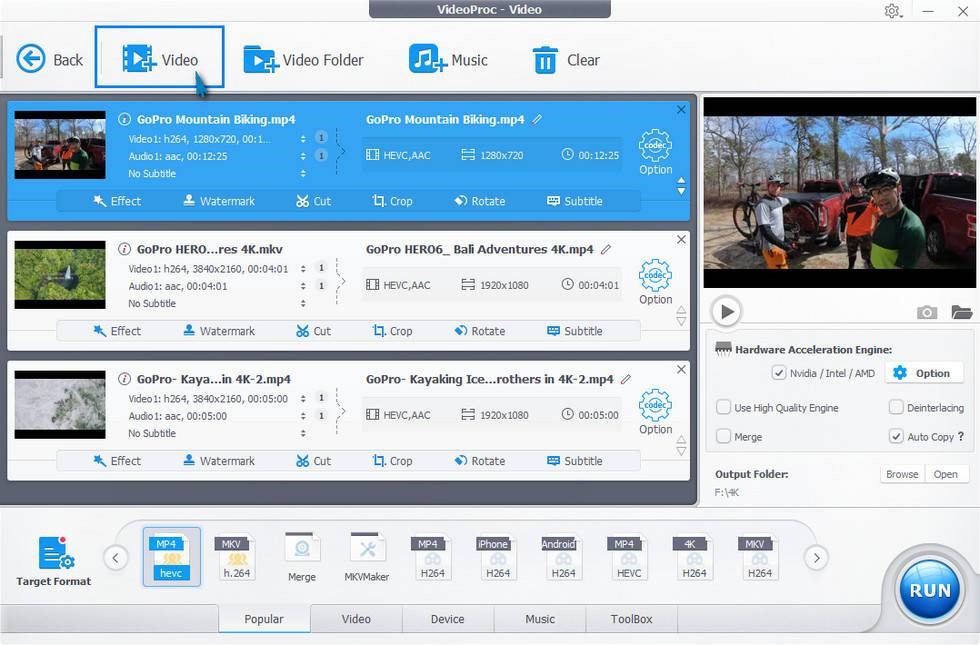
Task: Click Browse for output folder
Action: point(902,474)
